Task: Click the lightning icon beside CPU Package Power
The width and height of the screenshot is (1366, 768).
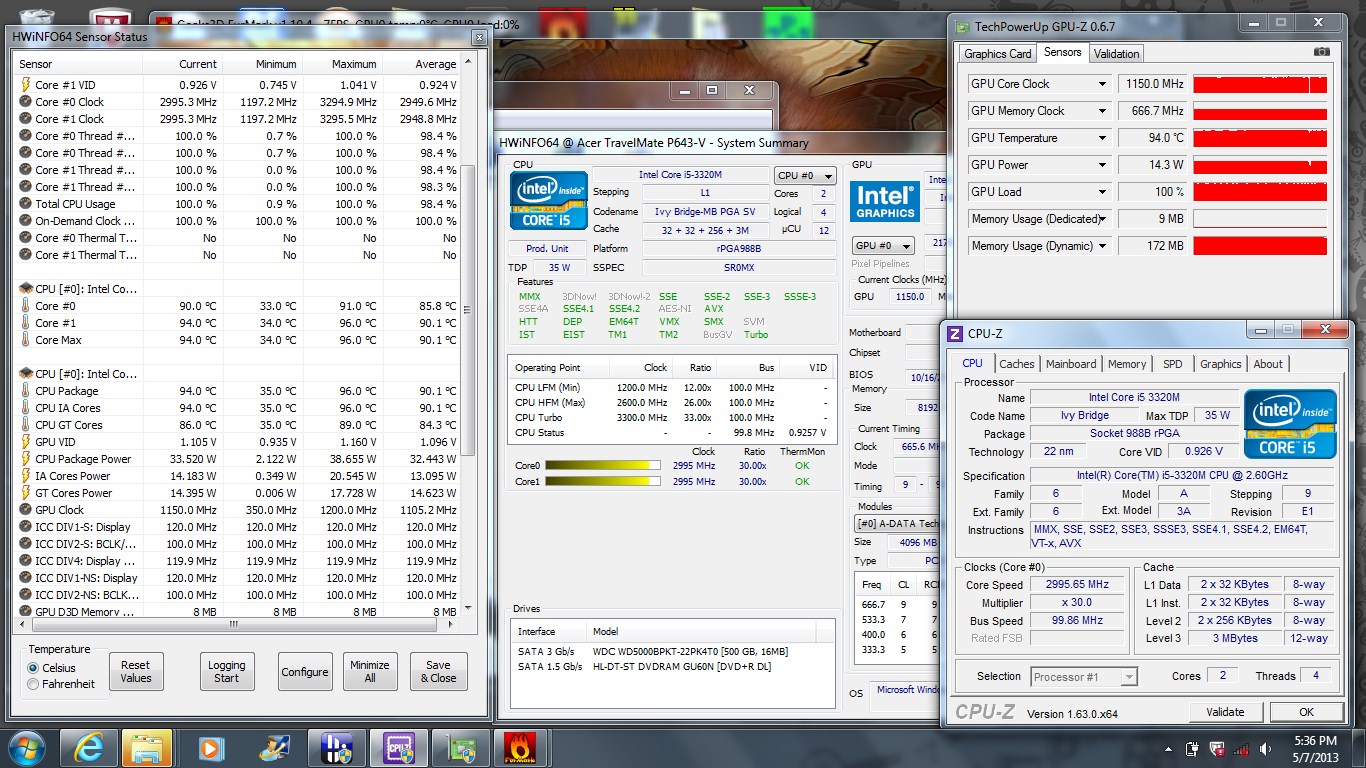Action: click(25, 459)
